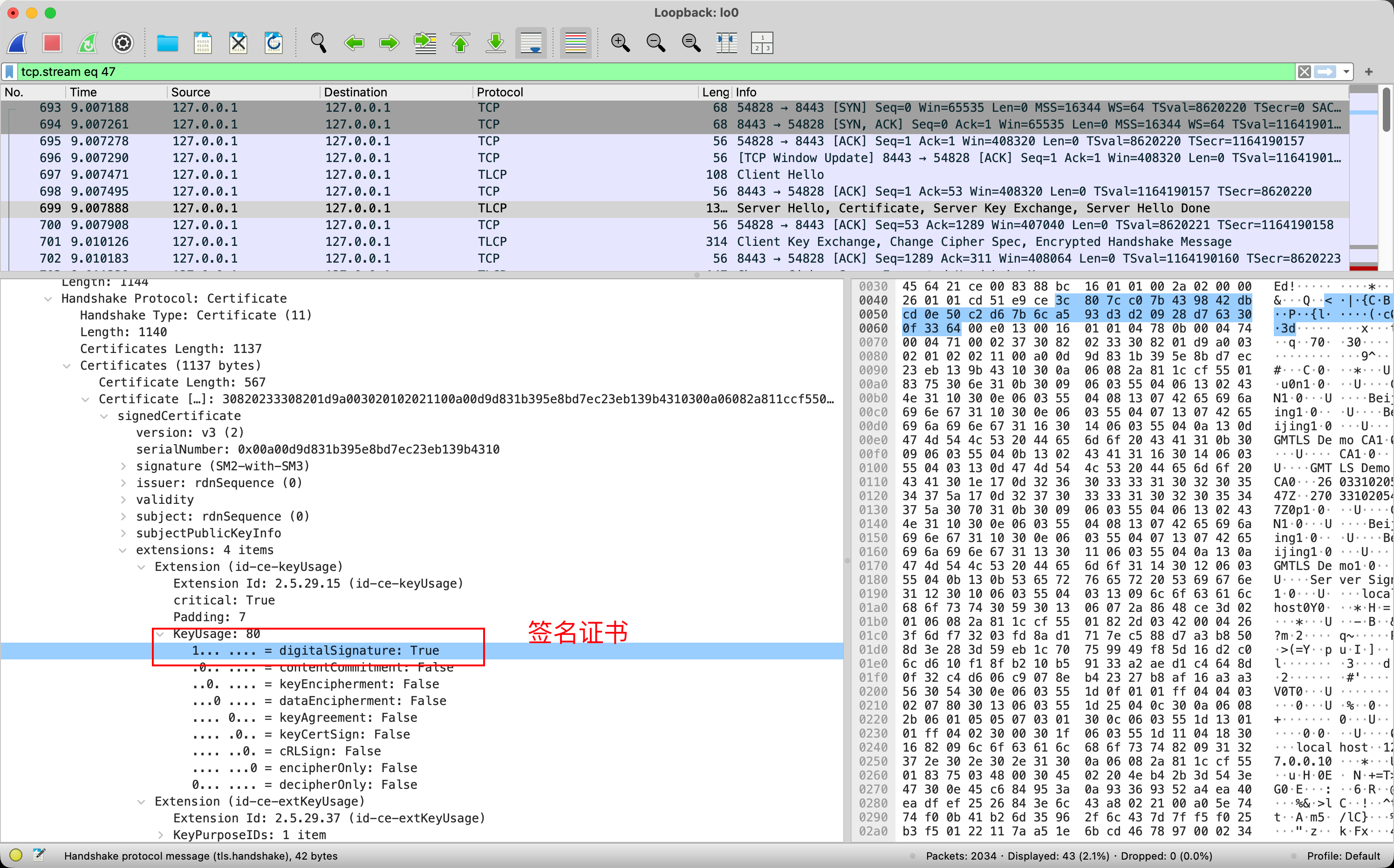
Task: Click the resize columns icon
Action: [726, 43]
